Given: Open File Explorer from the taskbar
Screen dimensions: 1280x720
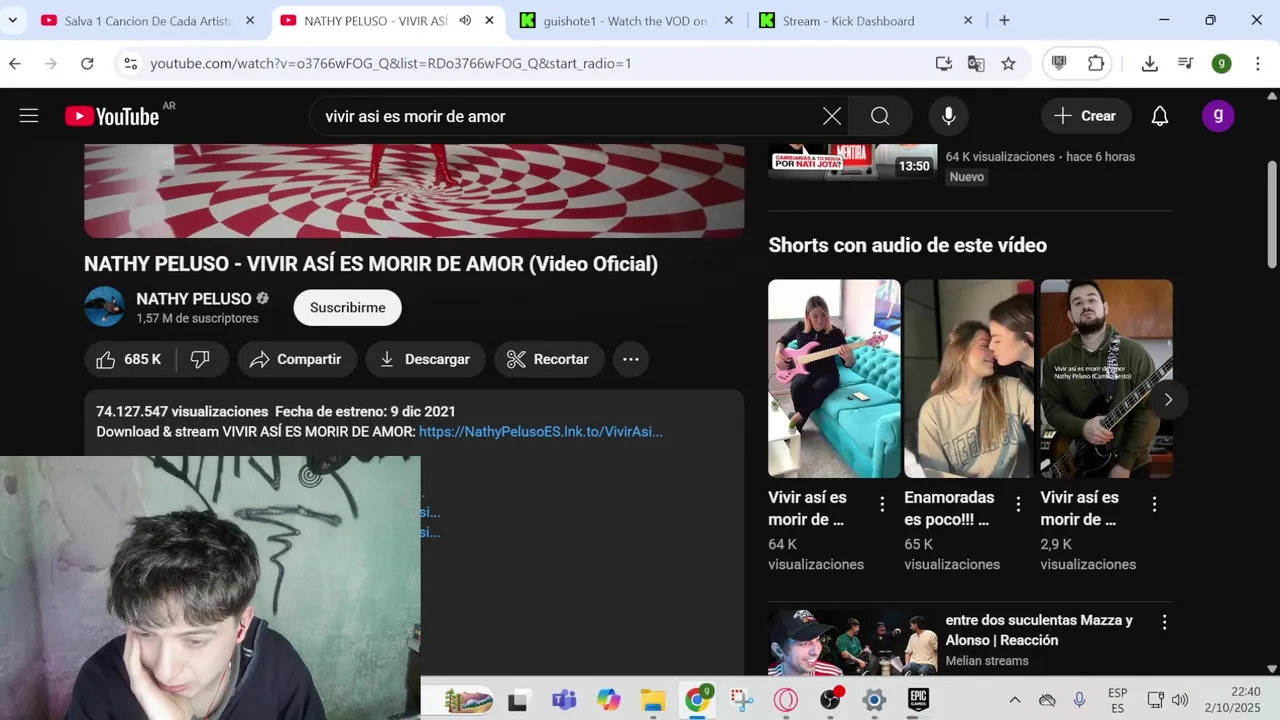Looking at the screenshot, I should coord(652,700).
